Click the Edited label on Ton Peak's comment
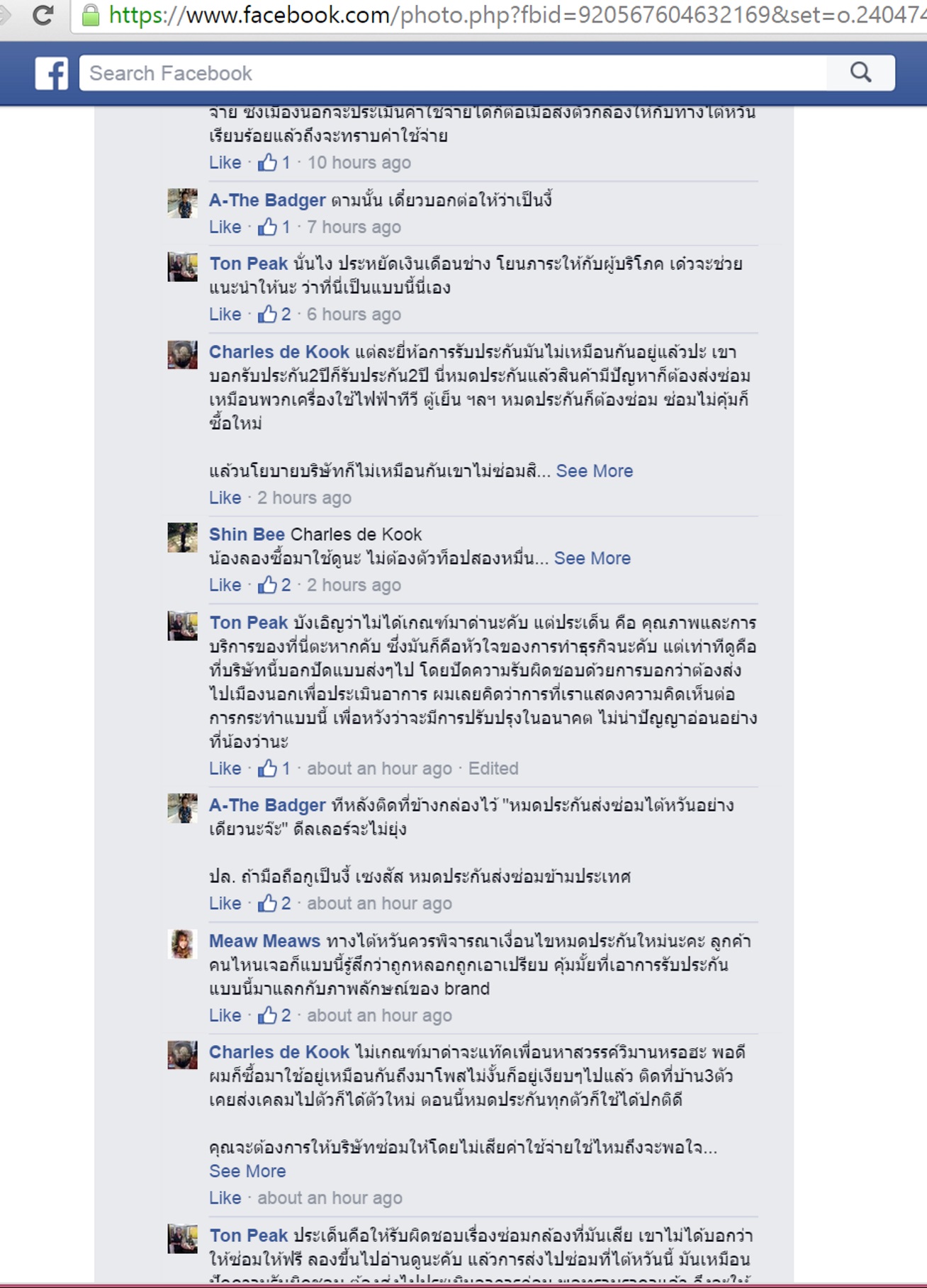The width and height of the screenshot is (927, 1288). tap(493, 769)
